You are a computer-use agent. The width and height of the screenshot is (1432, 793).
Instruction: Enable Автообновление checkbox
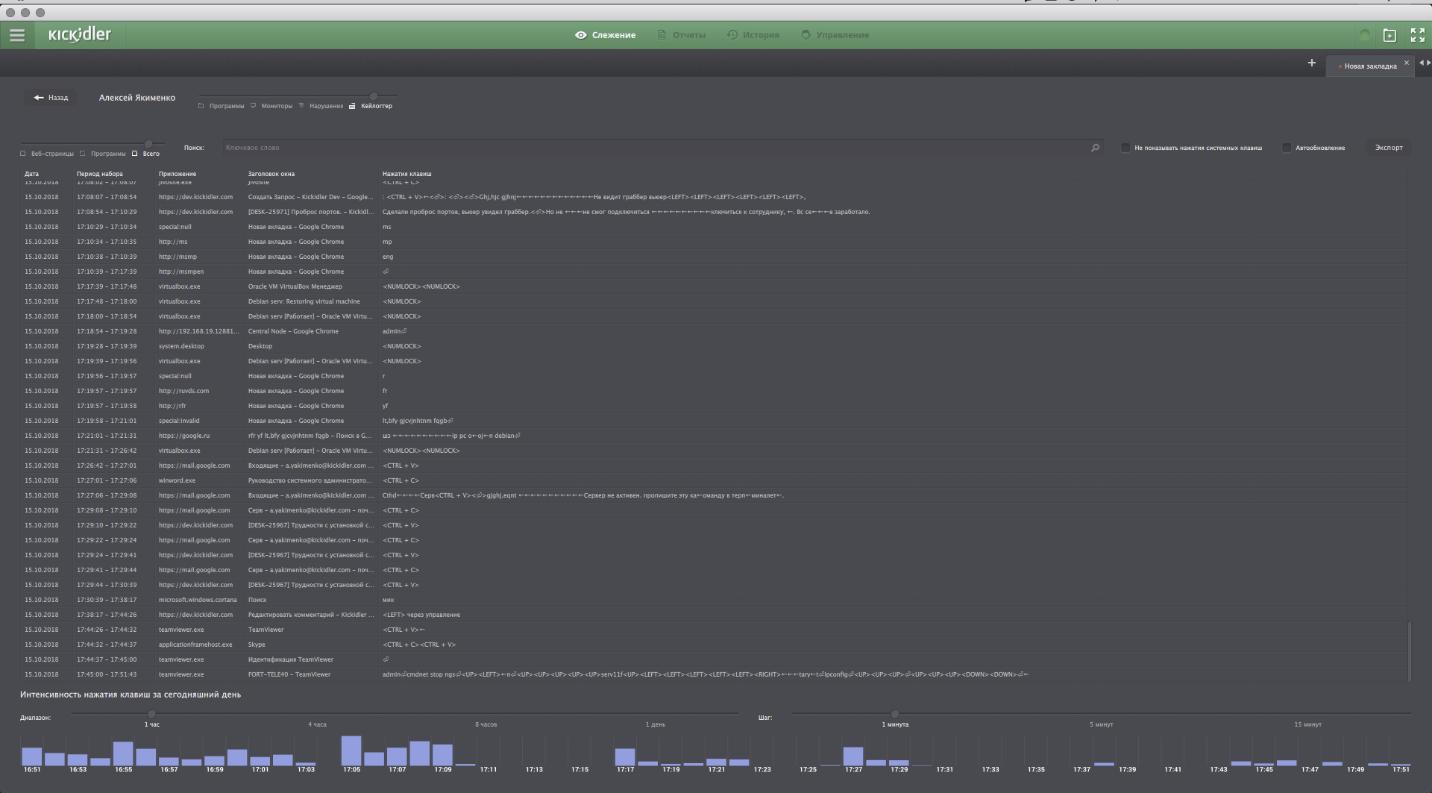[1287, 148]
